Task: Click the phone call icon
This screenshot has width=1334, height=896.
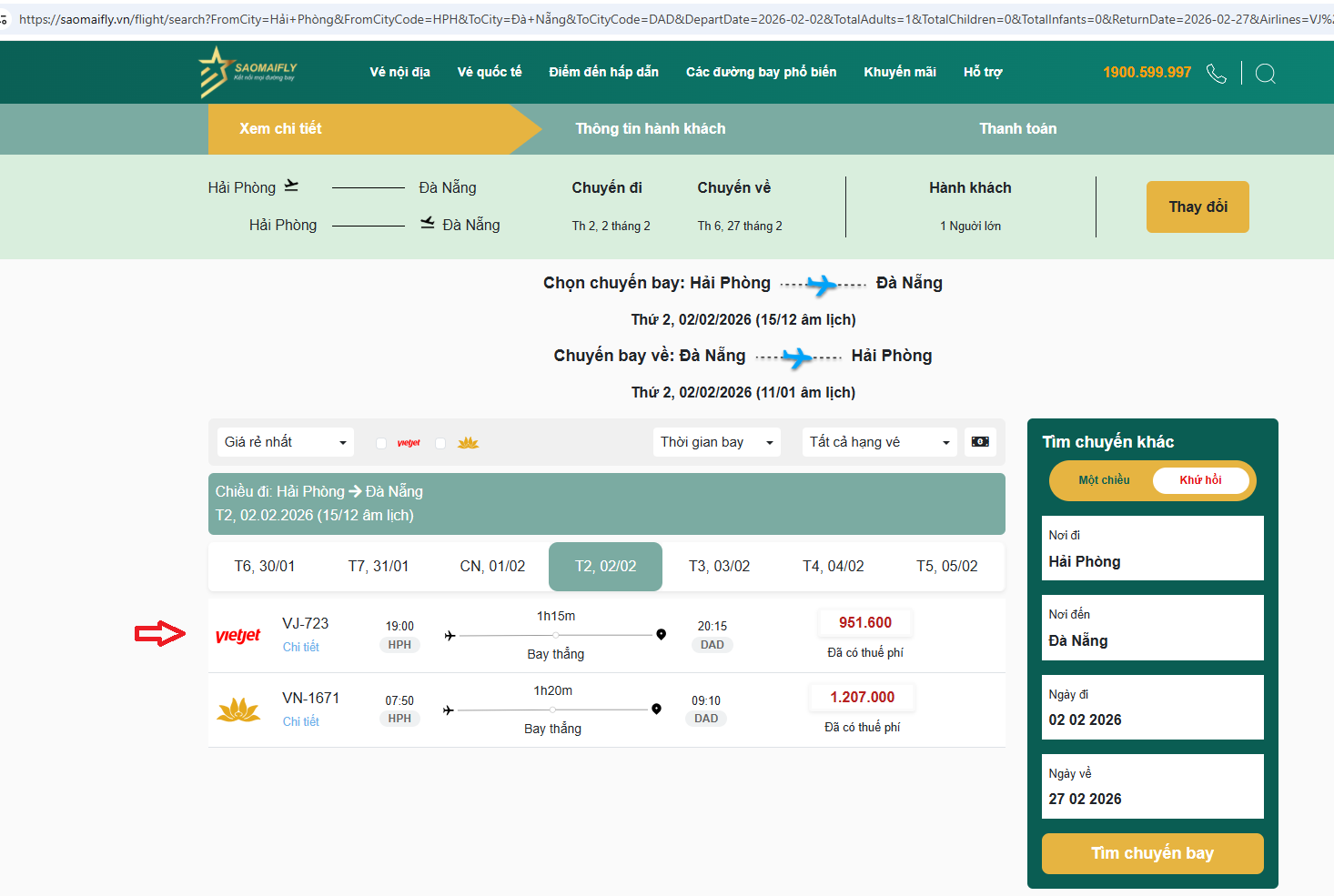Action: pyautogui.click(x=1216, y=73)
